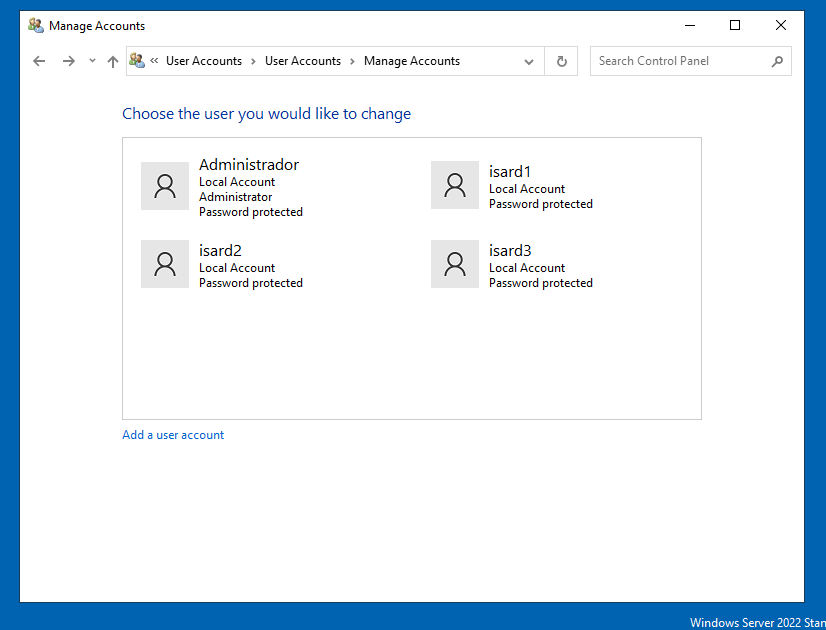The height and width of the screenshot is (630, 826).
Task: Maximize the Manage Accounts window
Action: [735, 25]
